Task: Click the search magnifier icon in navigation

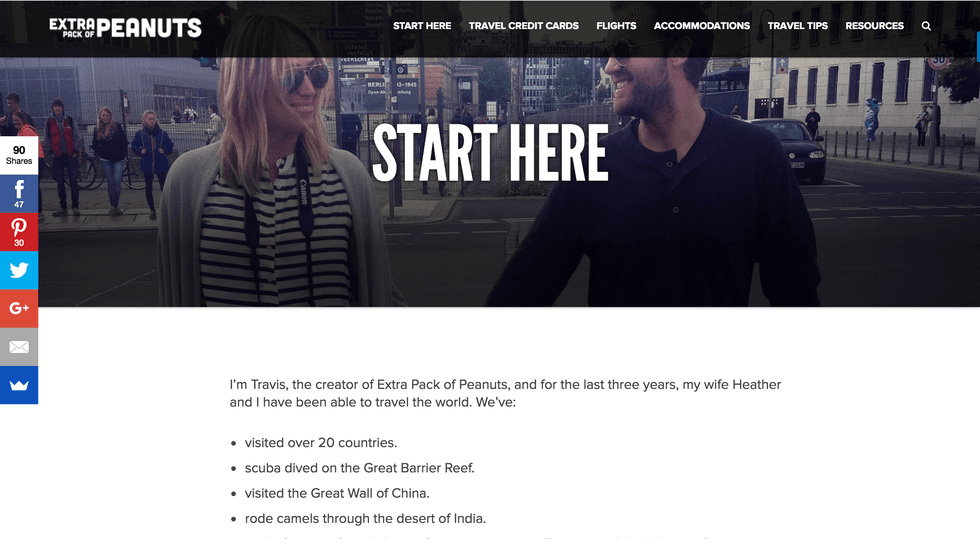Action: (x=926, y=26)
